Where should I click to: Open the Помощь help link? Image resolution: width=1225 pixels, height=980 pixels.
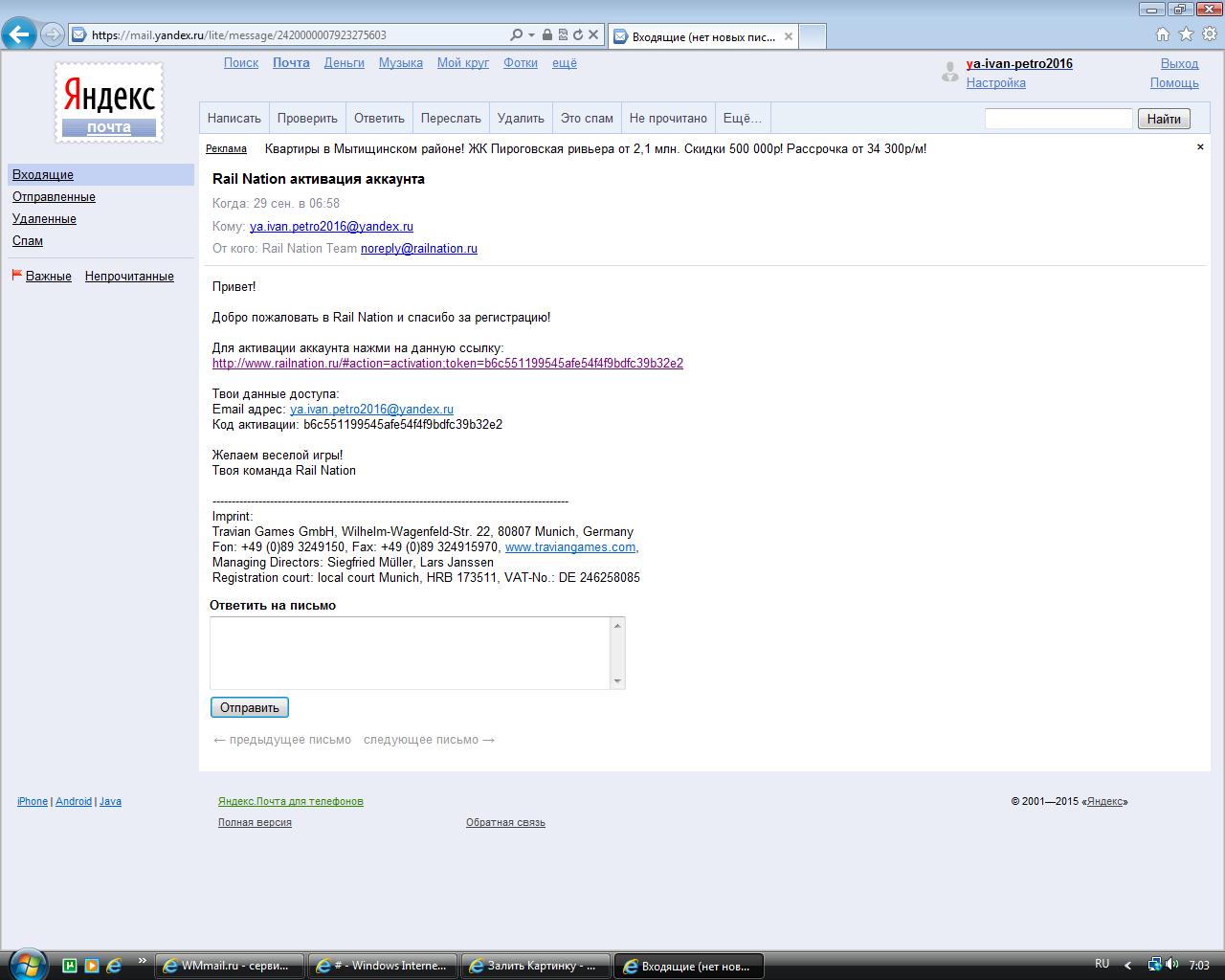[1174, 83]
